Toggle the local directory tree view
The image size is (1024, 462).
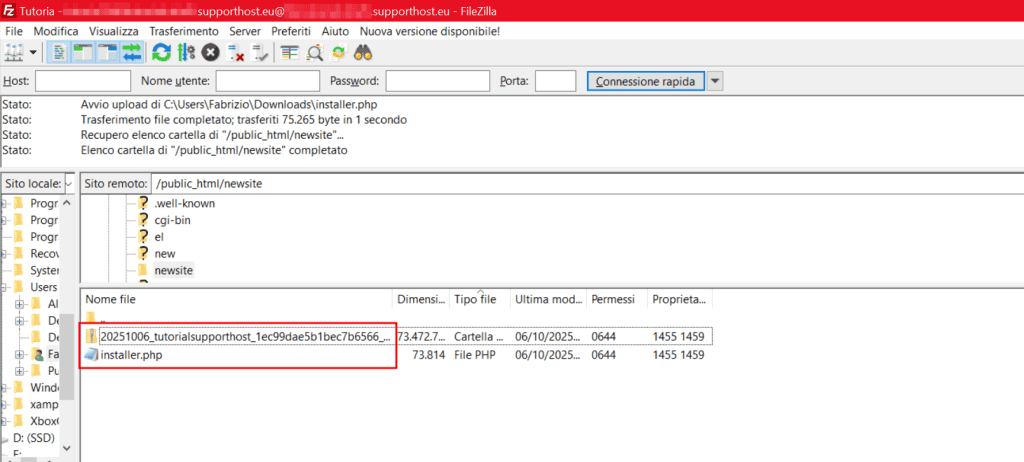[x=83, y=52]
